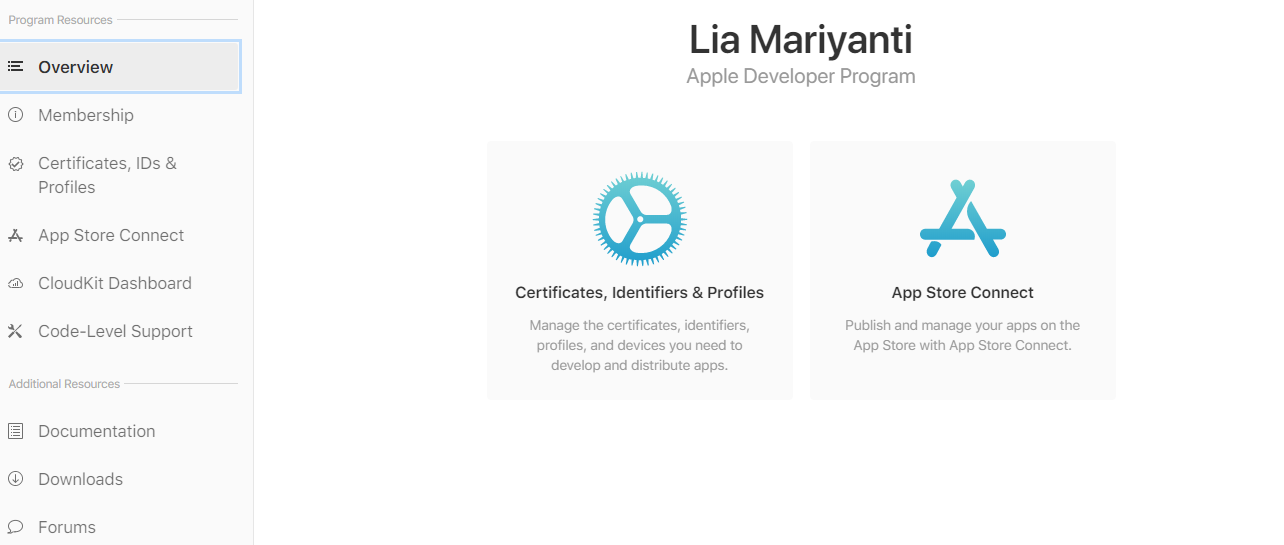Click the 'Publish and manage your apps' description
The height and width of the screenshot is (545, 1284).
[x=963, y=335]
